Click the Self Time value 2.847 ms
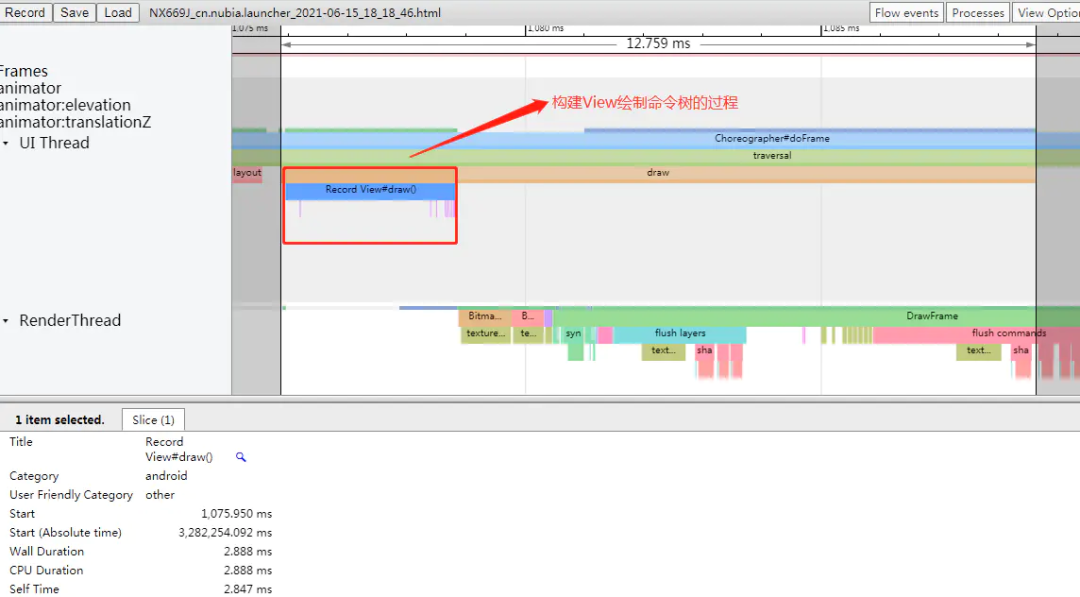 247,589
